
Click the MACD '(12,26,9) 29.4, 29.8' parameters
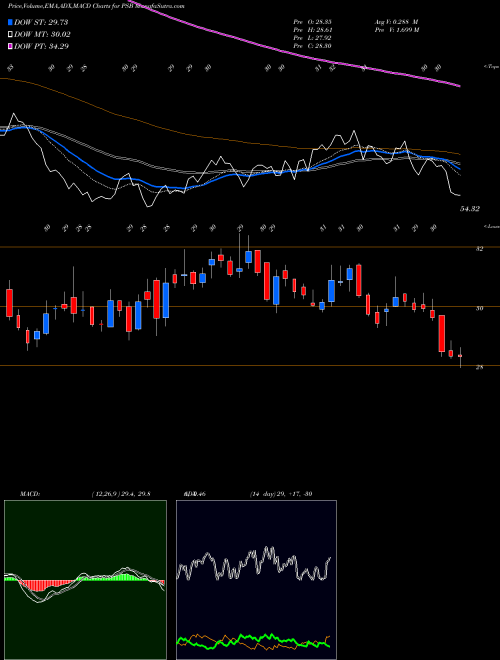[x=121, y=494]
